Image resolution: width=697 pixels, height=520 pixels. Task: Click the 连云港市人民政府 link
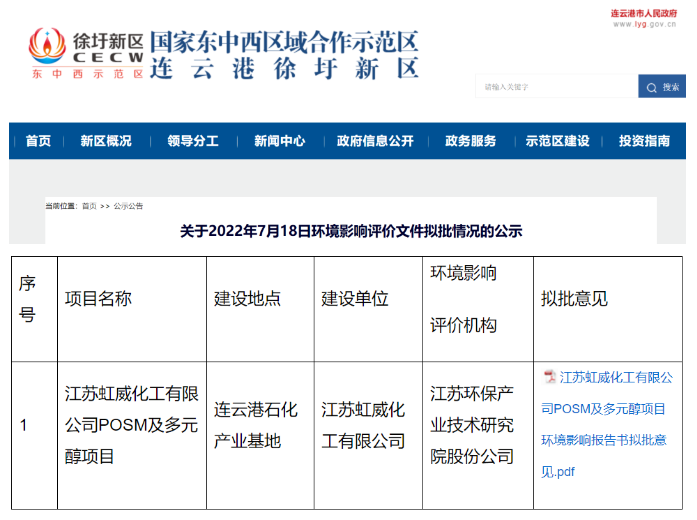tap(644, 13)
